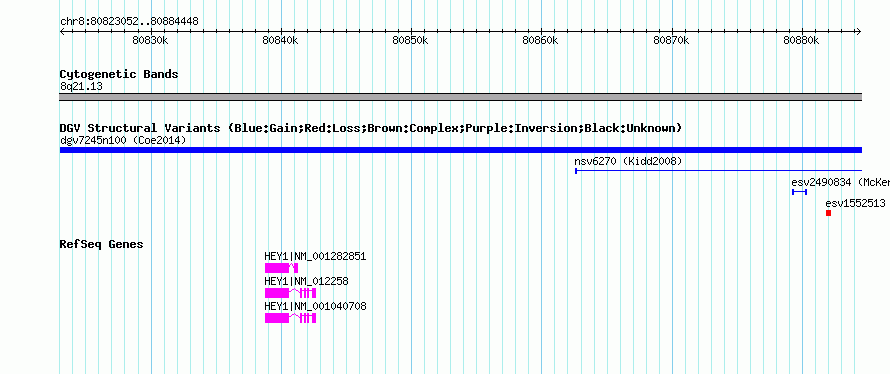Click the HEY1|NM_012258 text label
890x374 pixels.
click(x=307, y=281)
